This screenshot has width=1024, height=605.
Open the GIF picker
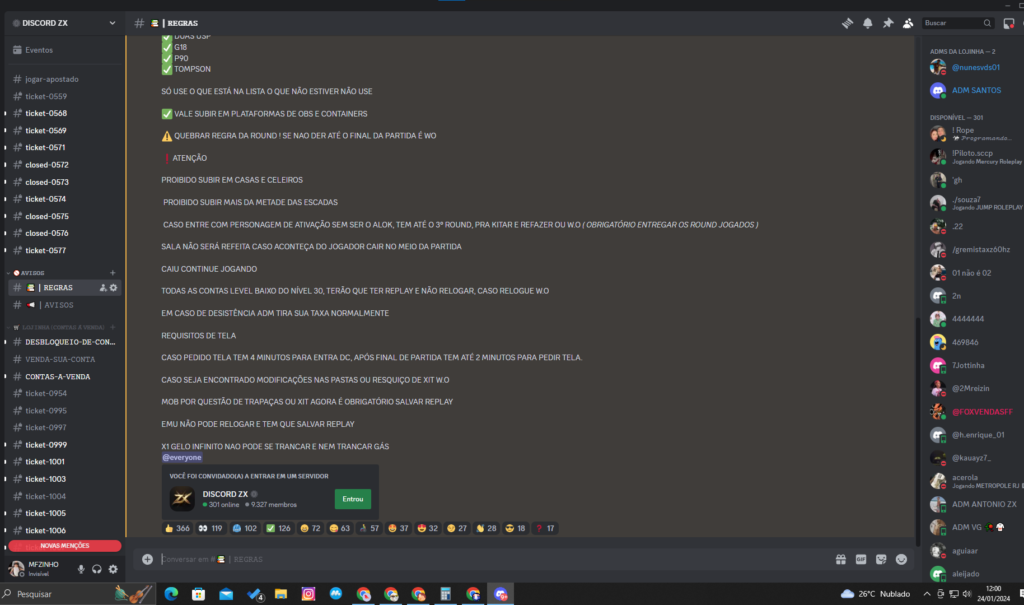point(861,559)
